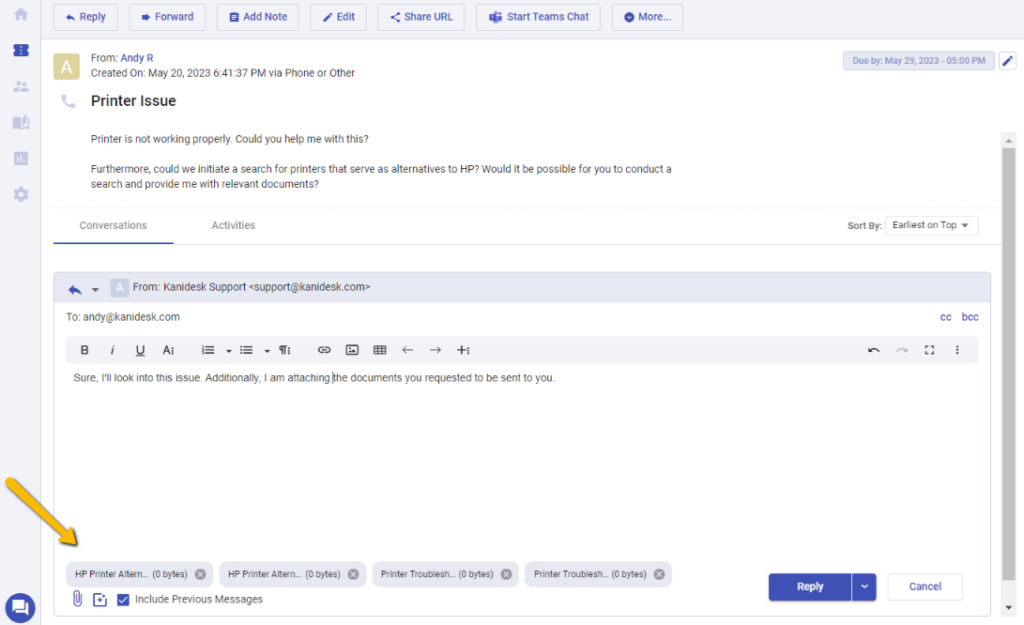The width and height of the screenshot is (1024, 625).
Task: Click Andy R avatar letter A
Action: coord(67,67)
